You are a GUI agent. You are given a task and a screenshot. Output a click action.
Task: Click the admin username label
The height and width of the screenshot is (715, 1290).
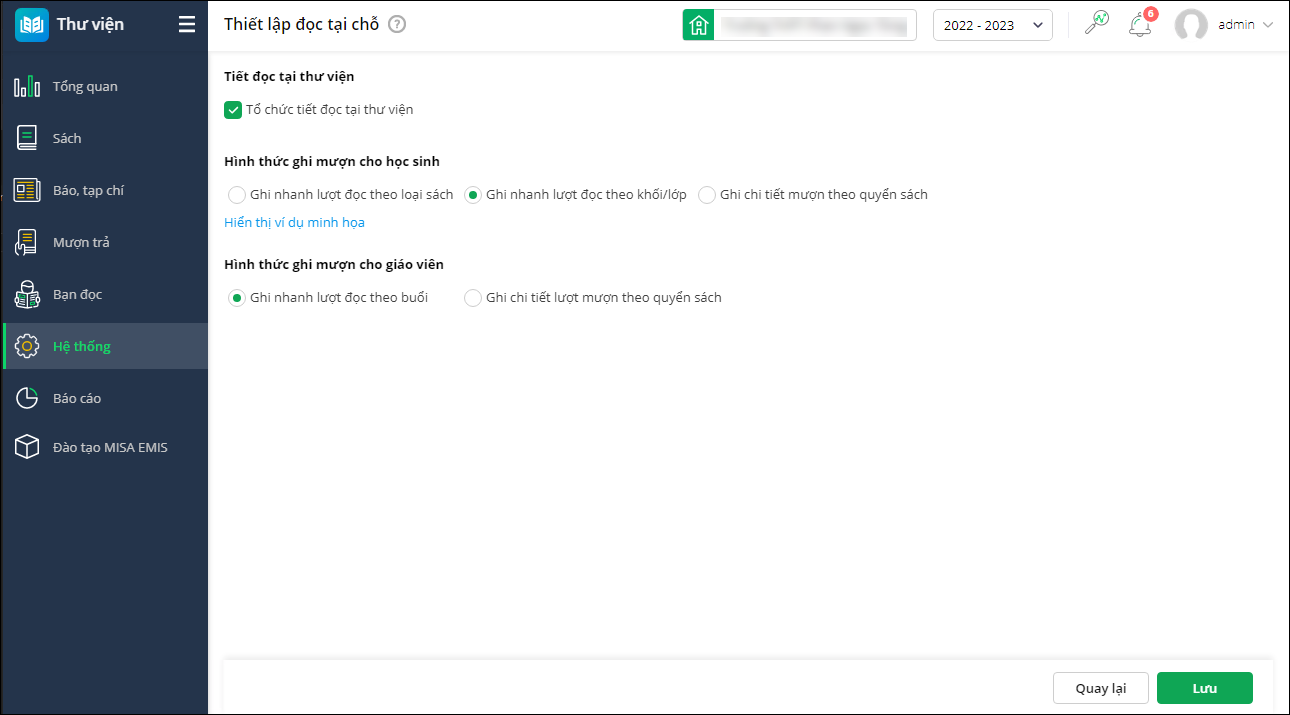click(x=1236, y=25)
